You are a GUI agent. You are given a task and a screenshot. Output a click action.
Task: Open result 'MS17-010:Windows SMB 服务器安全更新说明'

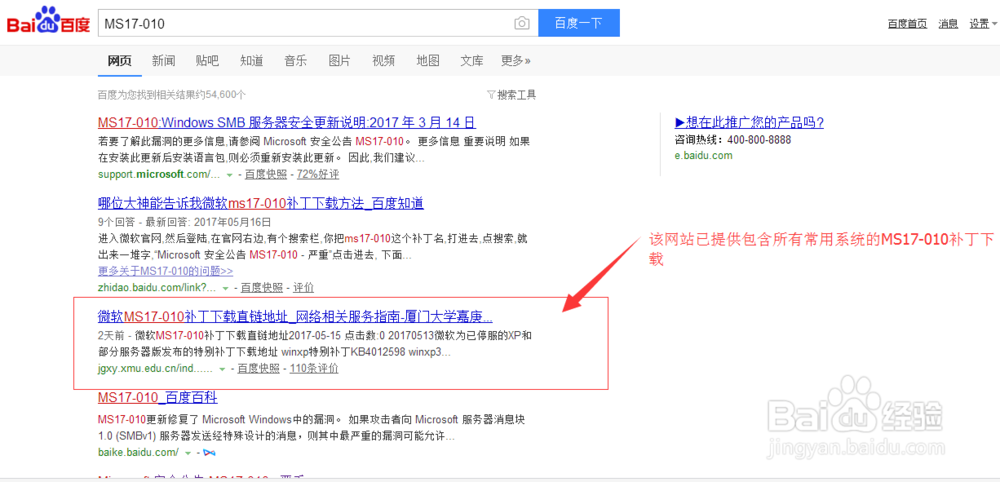pos(287,122)
